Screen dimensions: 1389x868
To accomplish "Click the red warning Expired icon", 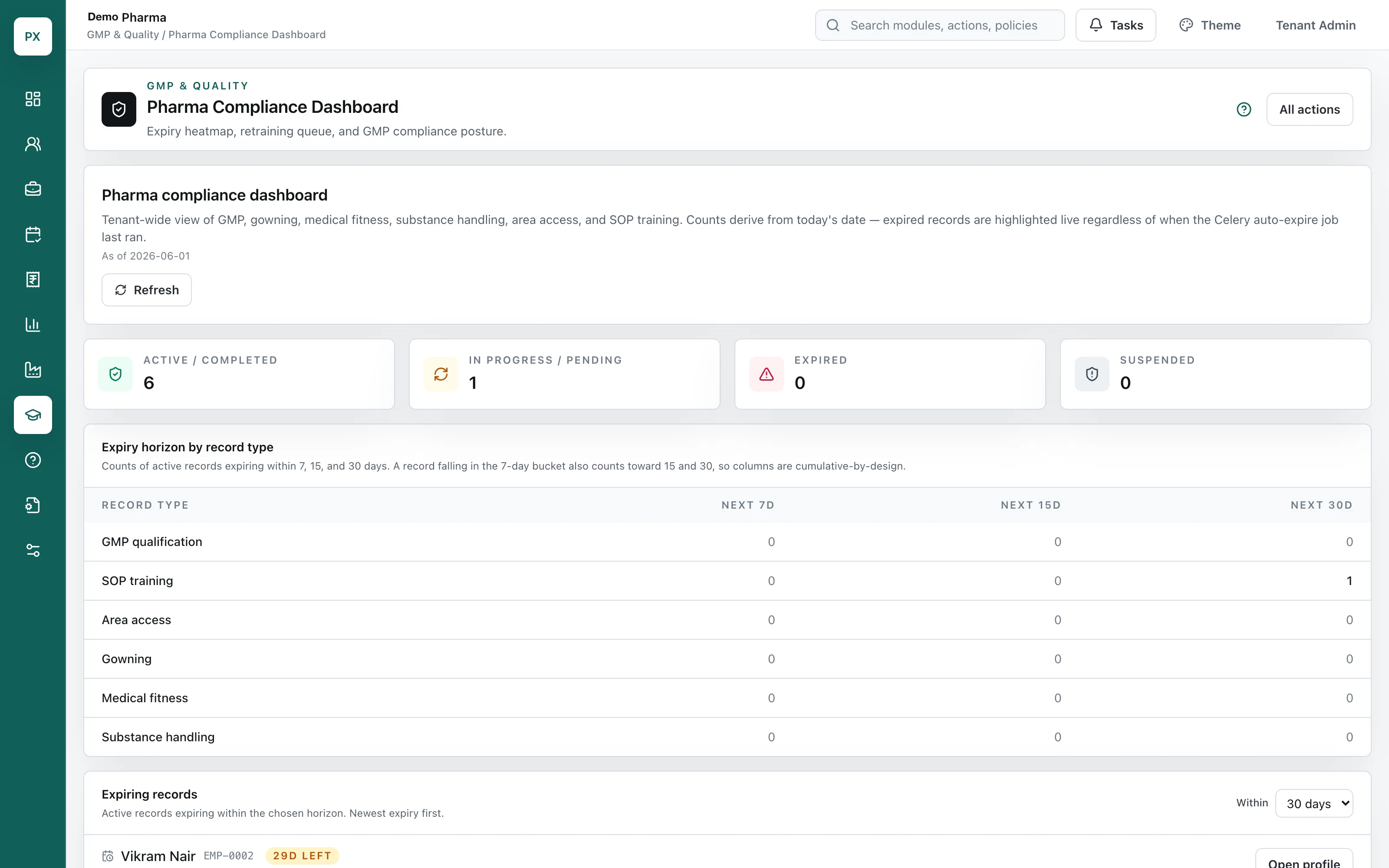I will [766, 374].
